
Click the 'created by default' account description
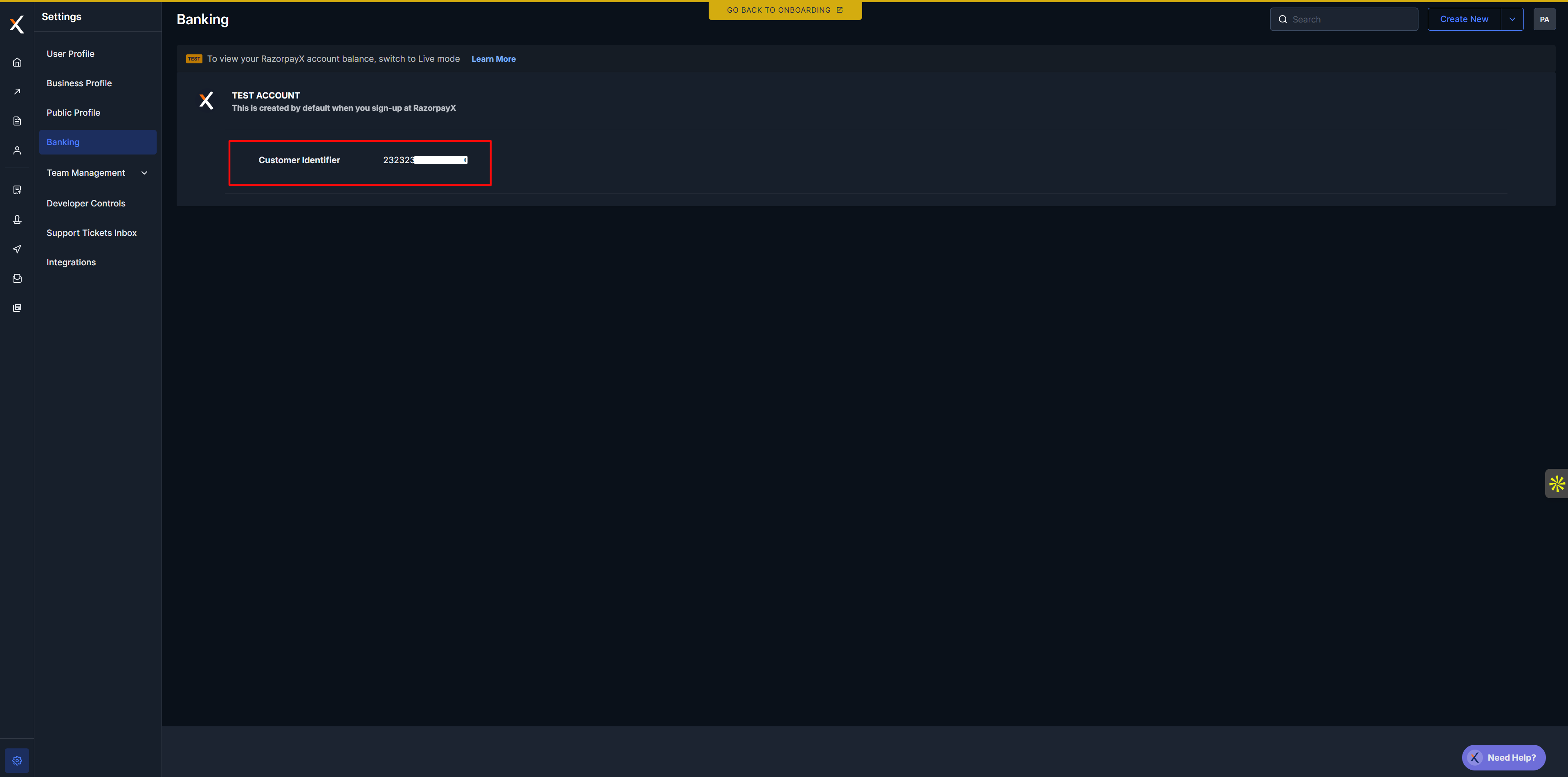pos(344,108)
